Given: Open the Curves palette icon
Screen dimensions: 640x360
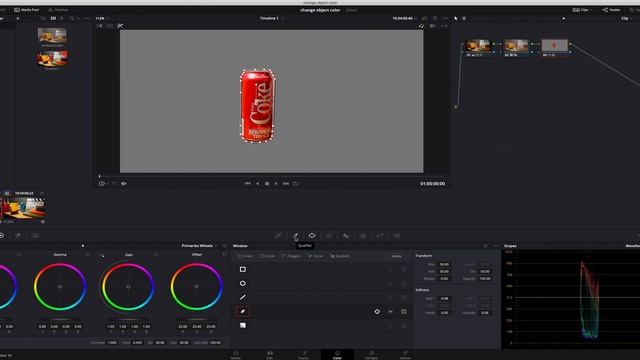Looking at the screenshot, I should pos(278,236).
